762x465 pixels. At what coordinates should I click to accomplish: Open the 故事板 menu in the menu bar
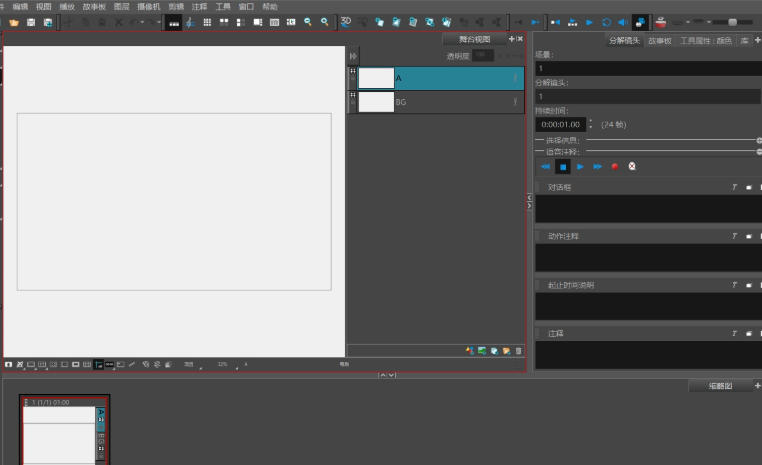[94, 6]
